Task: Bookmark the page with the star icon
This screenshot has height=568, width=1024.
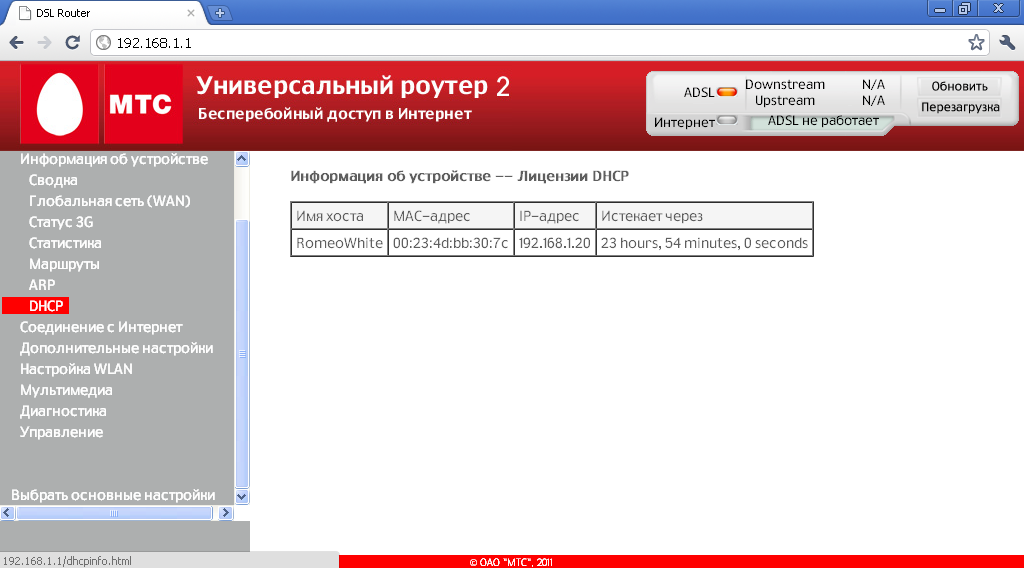Action: click(976, 43)
